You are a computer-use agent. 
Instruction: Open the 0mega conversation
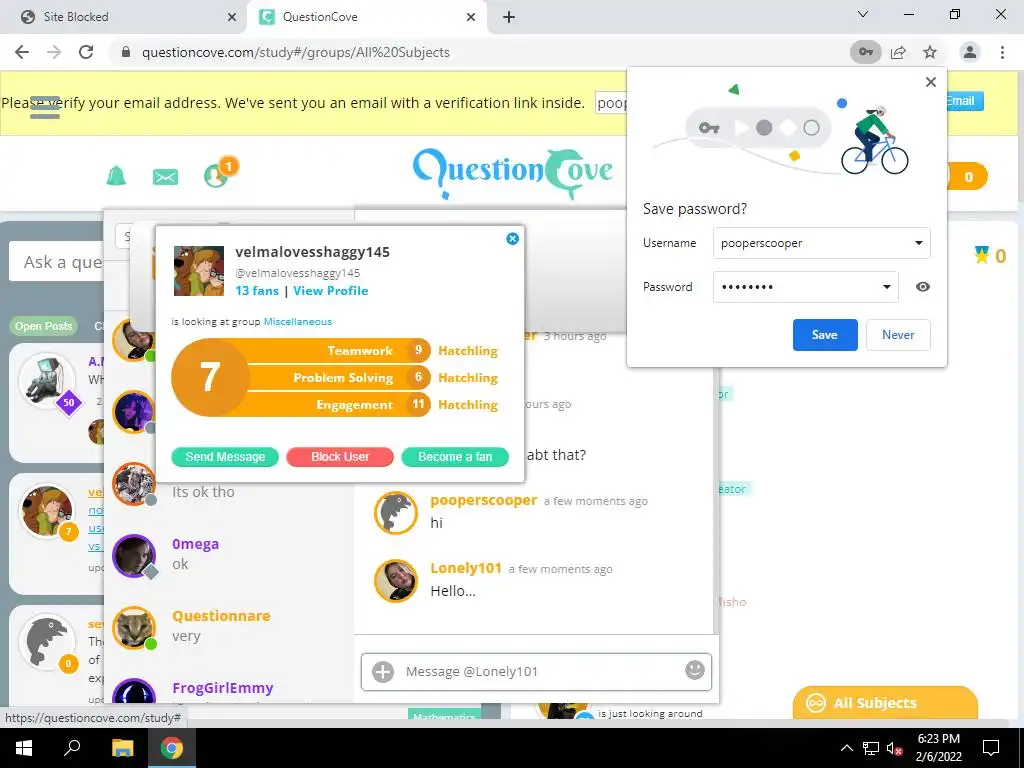click(229, 555)
